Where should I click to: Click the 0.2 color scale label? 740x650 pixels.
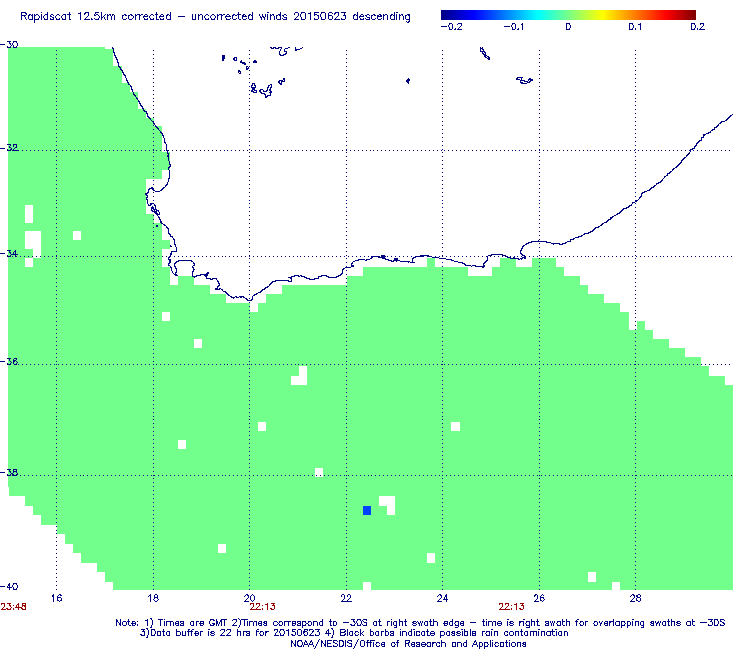[x=698, y=27]
